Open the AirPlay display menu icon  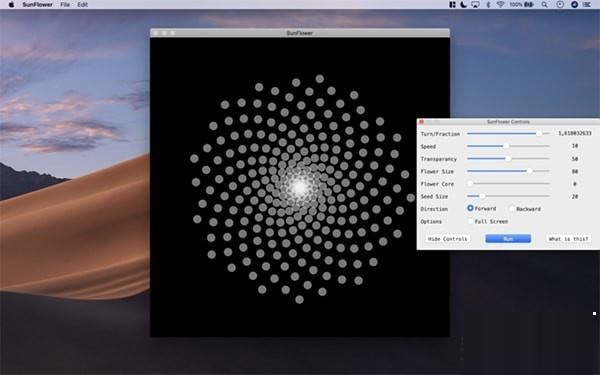475,5
